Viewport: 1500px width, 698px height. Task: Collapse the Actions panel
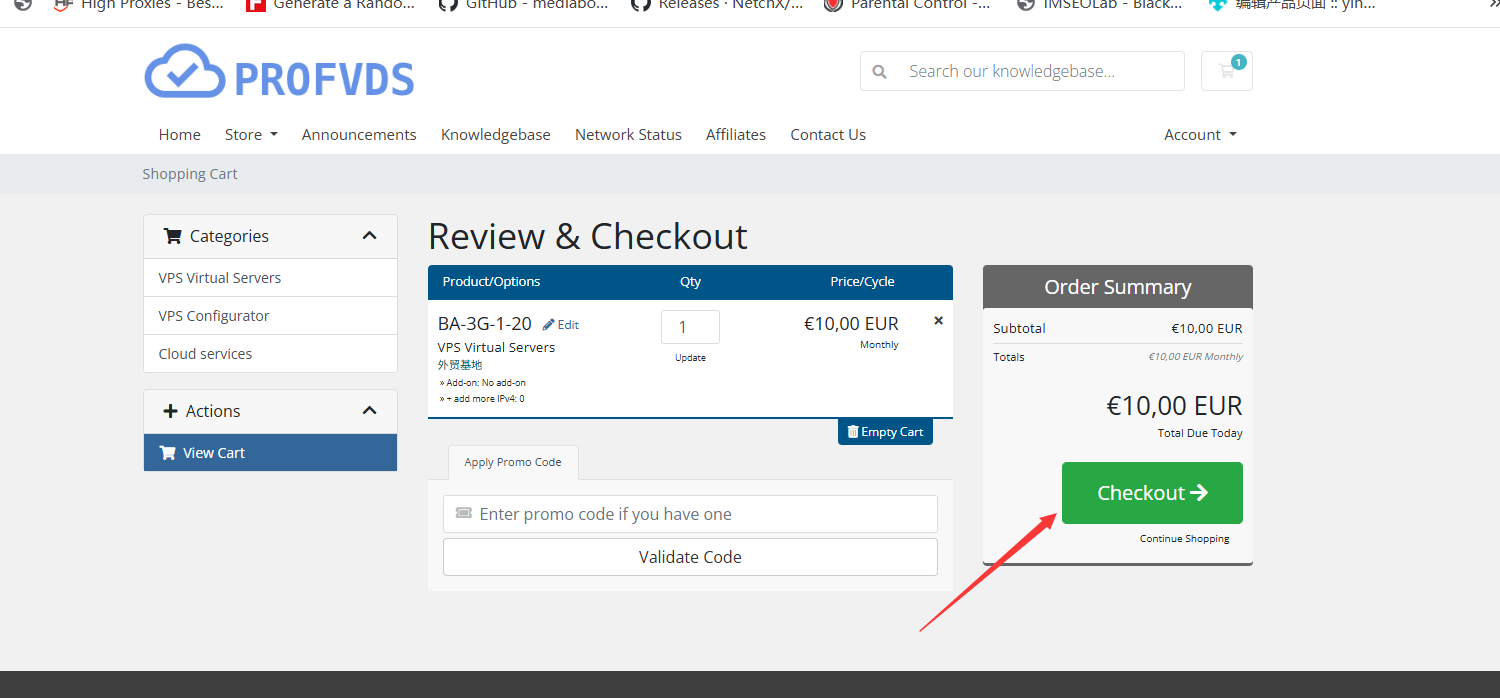point(369,411)
